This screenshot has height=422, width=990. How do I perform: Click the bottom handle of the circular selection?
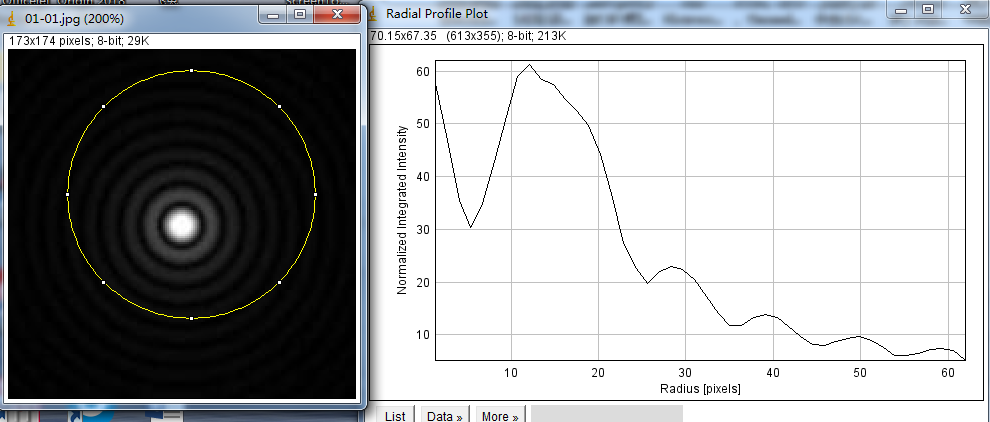click(x=191, y=318)
